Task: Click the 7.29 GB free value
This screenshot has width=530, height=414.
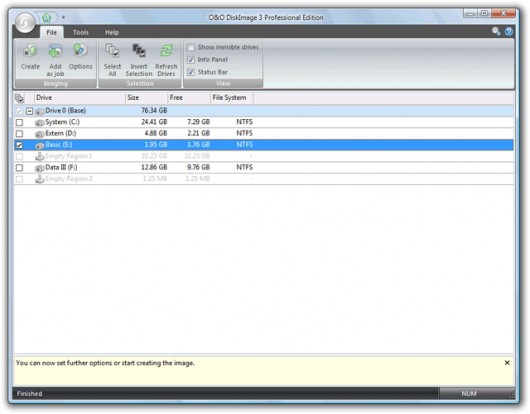Action: click(x=198, y=122)
